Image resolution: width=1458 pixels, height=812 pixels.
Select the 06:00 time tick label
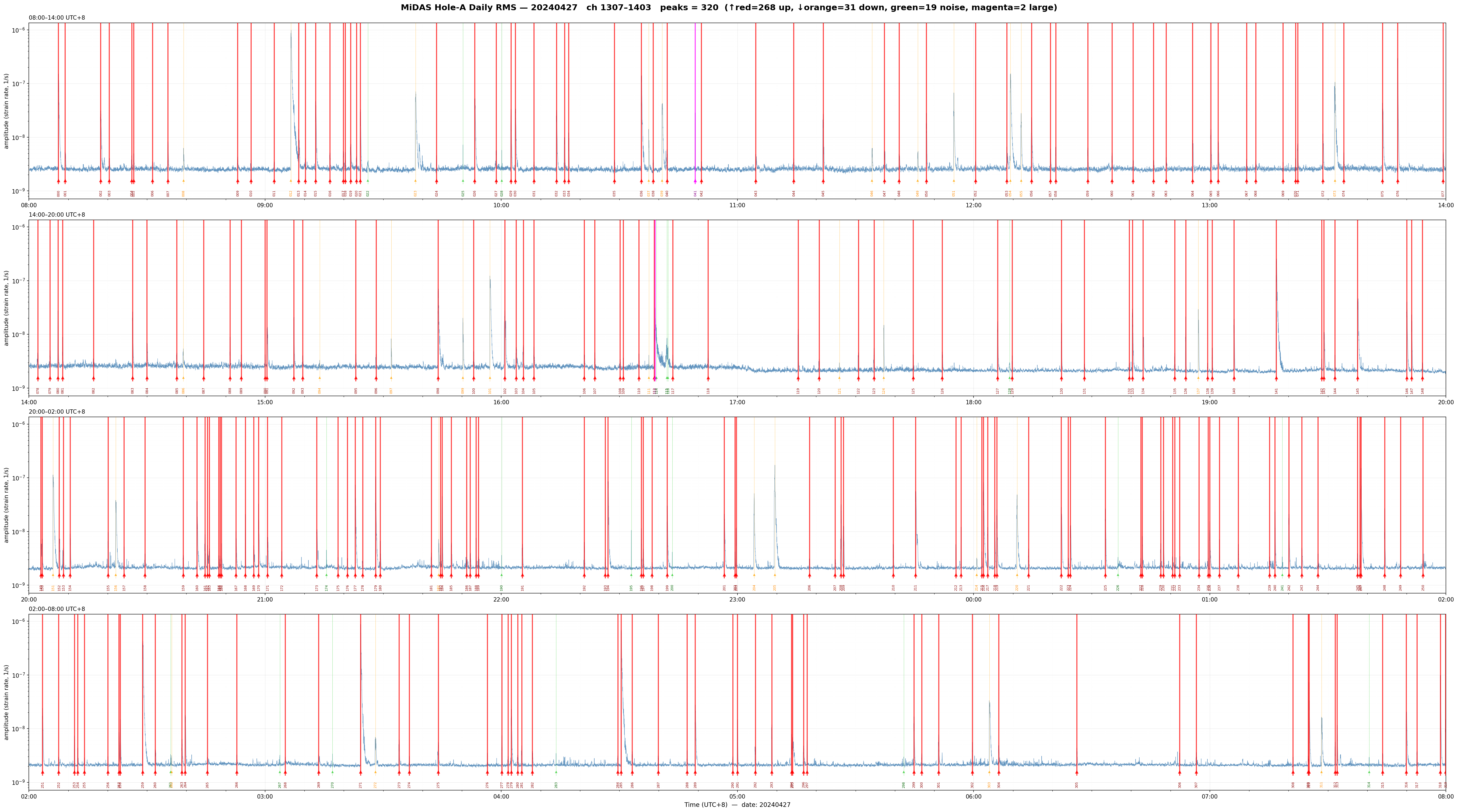point(974,797)
